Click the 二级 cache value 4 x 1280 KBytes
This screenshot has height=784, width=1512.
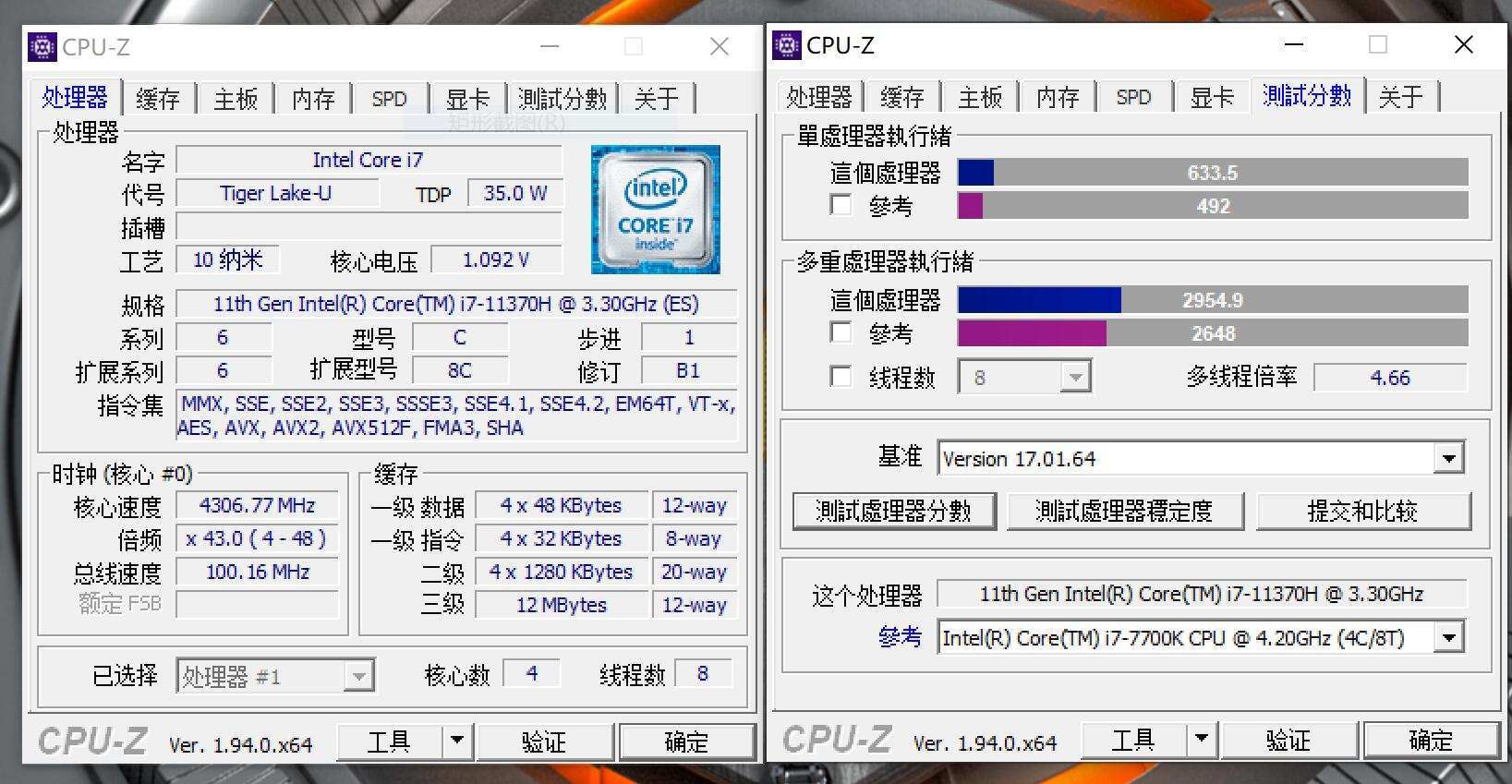pos(562,572)
